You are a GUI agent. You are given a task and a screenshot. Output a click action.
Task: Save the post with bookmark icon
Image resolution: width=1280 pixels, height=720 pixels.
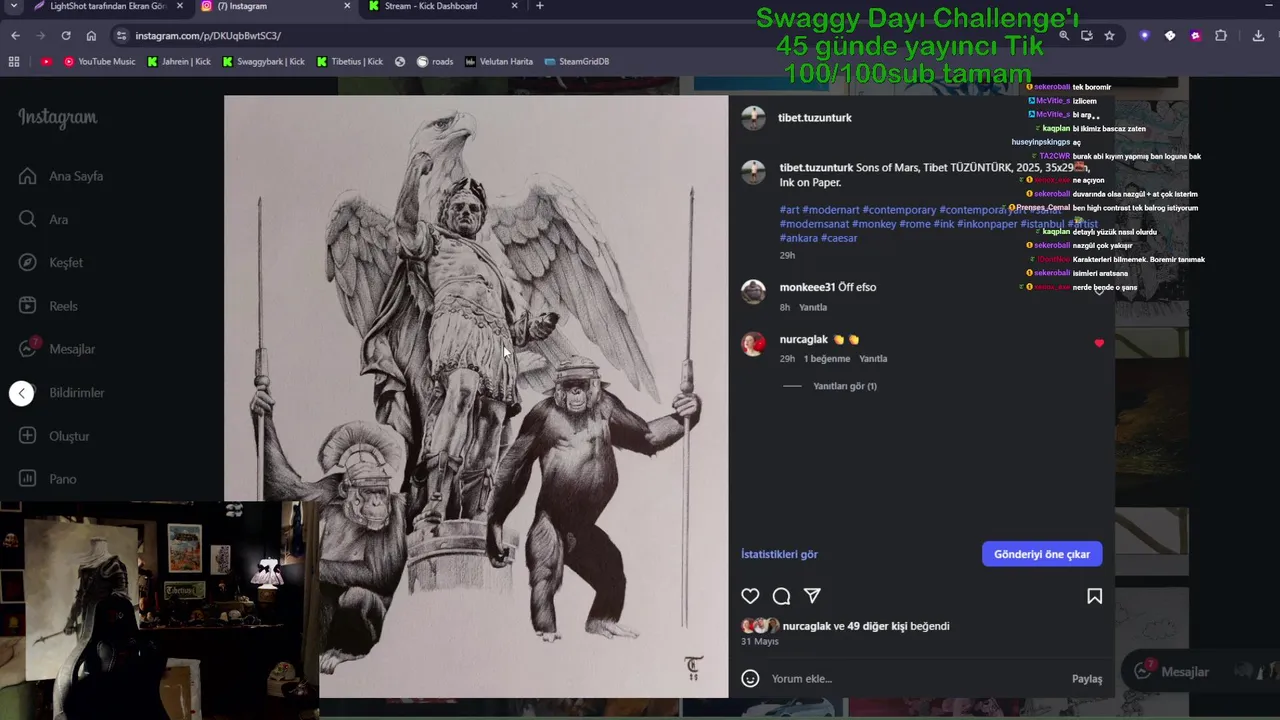[x=1094, y=596]
